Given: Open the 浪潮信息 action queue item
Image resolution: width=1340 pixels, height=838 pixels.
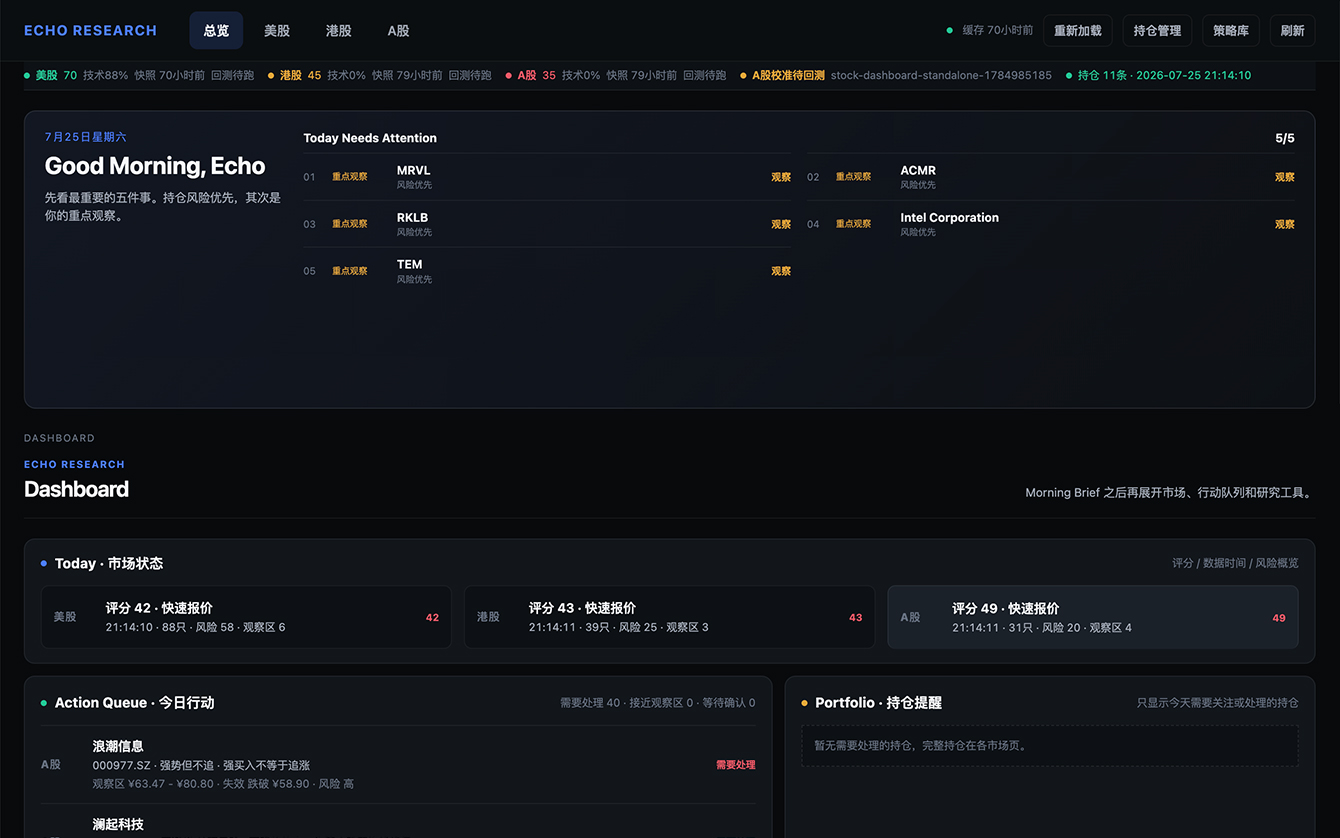Looking at the screenshot, I should tap(398, 765).
